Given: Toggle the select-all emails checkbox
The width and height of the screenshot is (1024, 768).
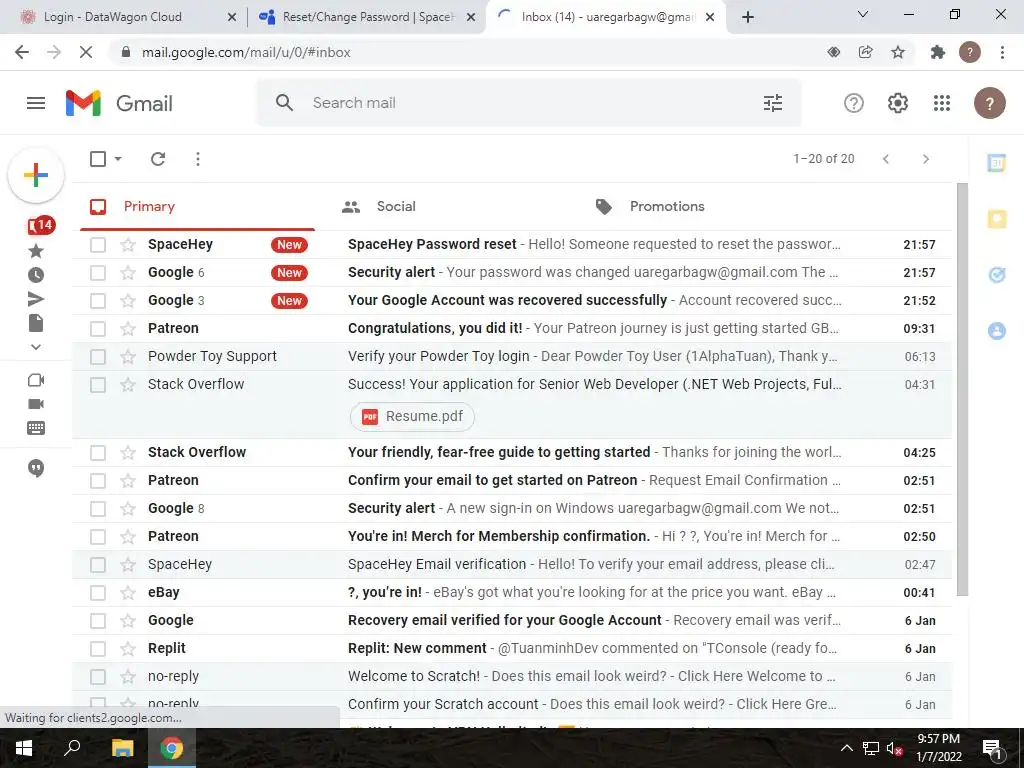Looking at the screenshot, I should (x=98, y=159).
